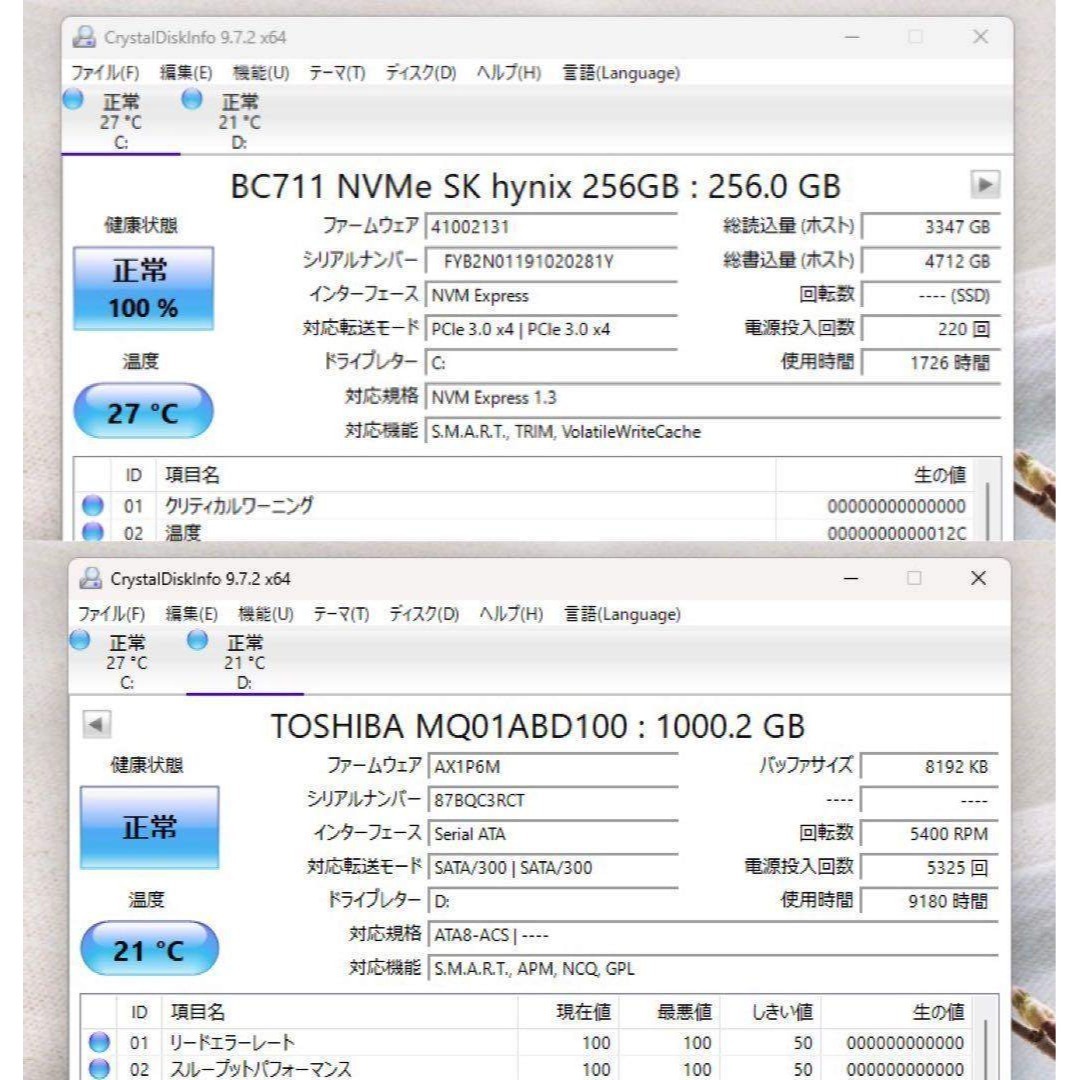Click the CrystalDiskInfo application icon in title bar
The width and height of the screenshot is (1080, 1080).
tap(86, 35)
